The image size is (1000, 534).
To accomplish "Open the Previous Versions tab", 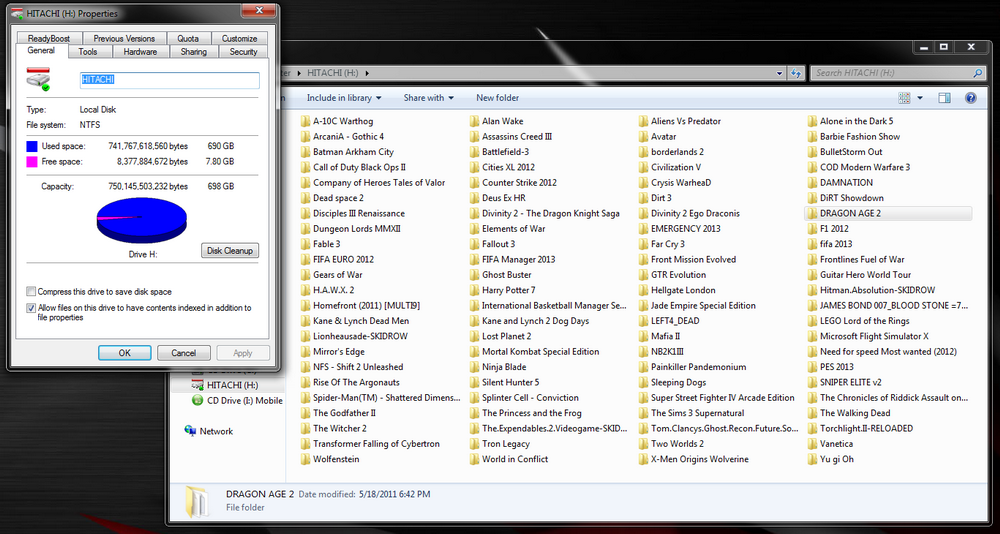I will click(x=124, y=38).
